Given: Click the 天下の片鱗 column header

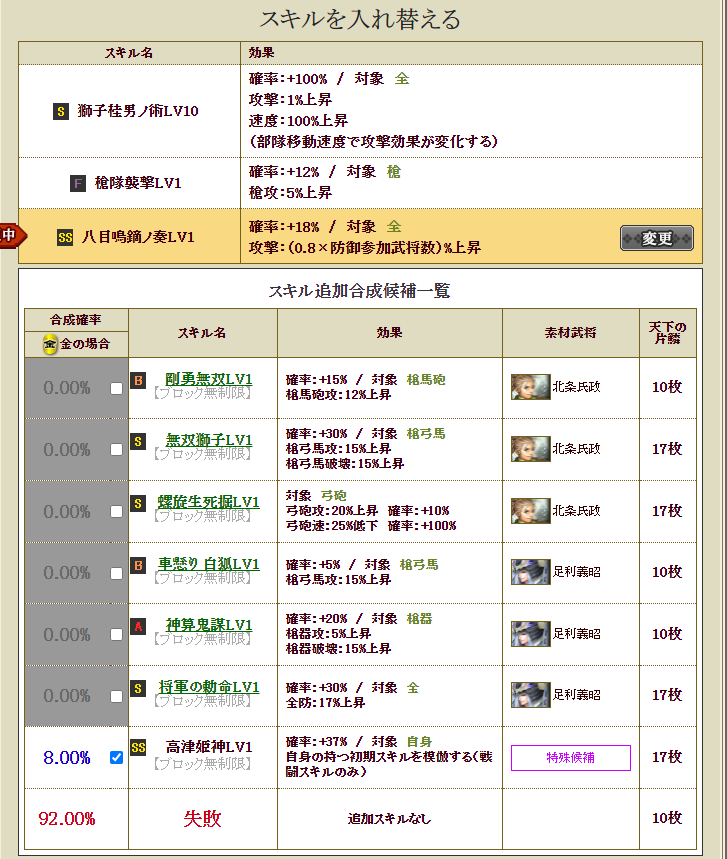Looking at the screenshot, I should (x=667, y=333).
